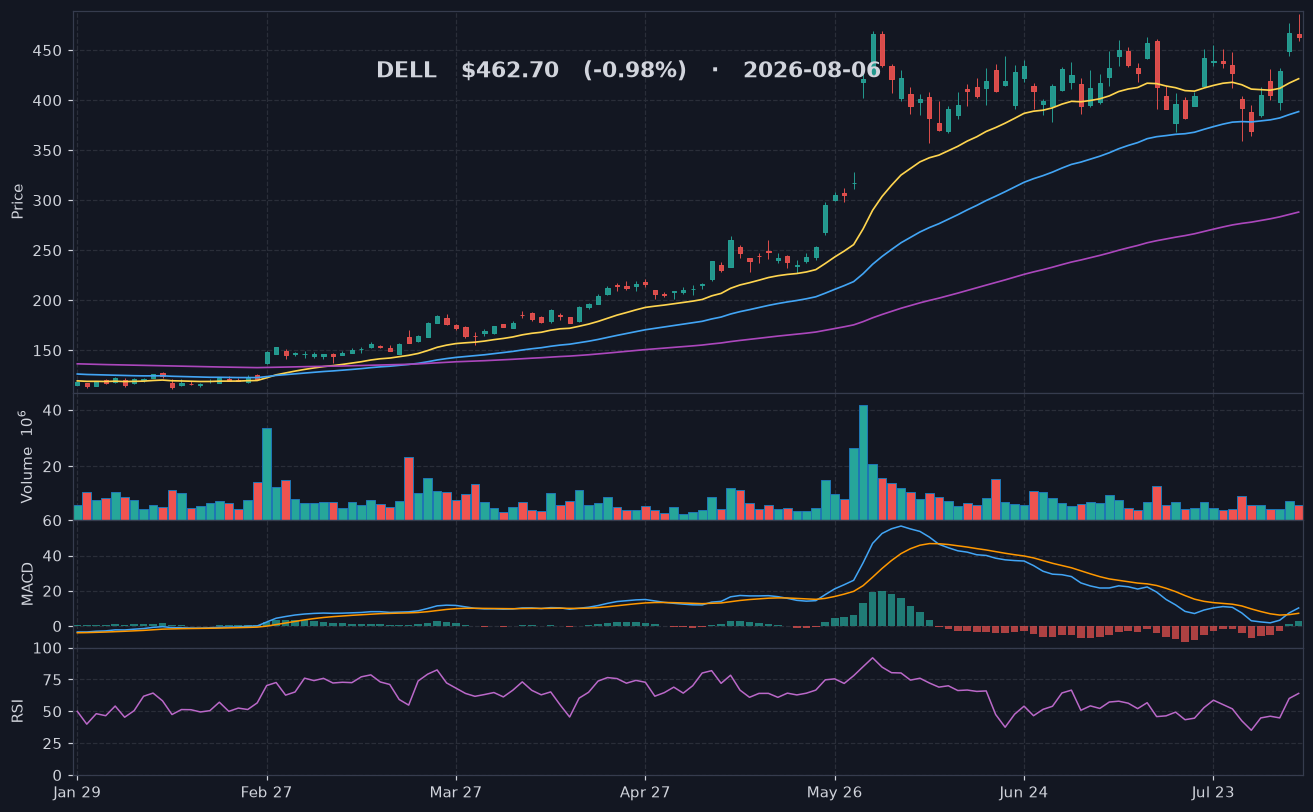Click the 200 price axis tick
Viewport: 1313px width, 812px height.
coord(49,301)
